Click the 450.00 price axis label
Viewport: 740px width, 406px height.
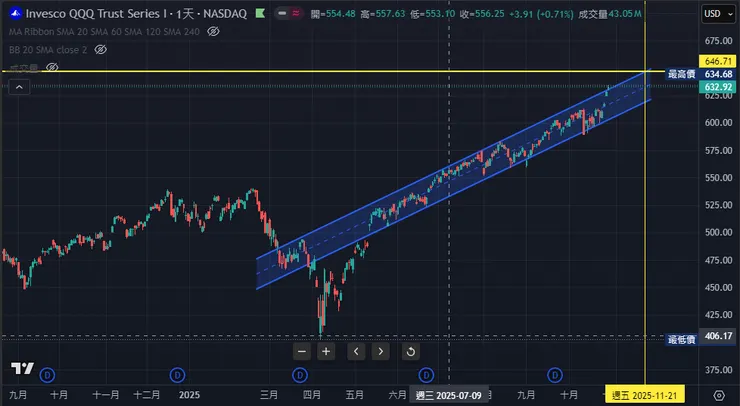718,287
